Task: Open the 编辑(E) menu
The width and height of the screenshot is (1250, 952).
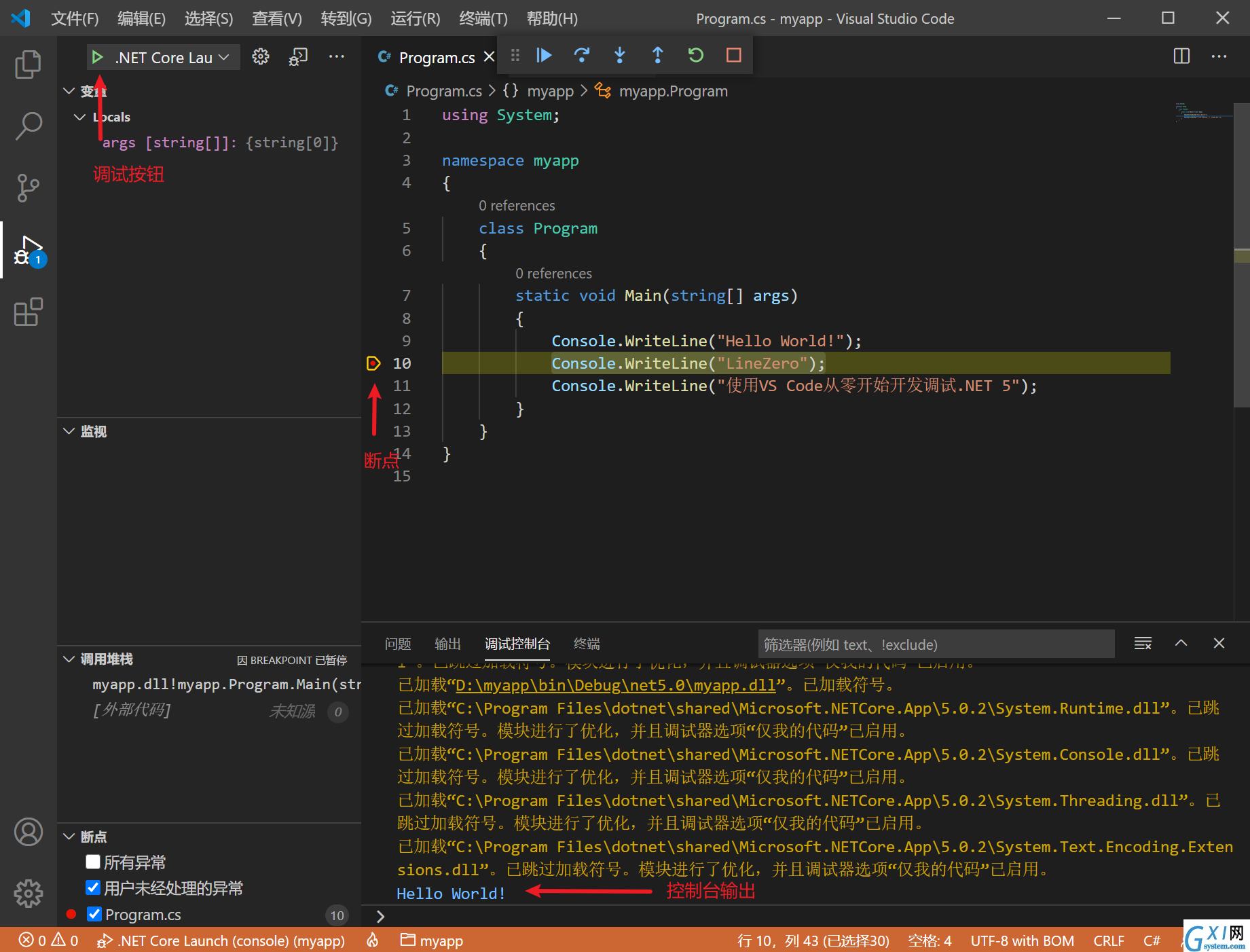Action: pos(141,18)
